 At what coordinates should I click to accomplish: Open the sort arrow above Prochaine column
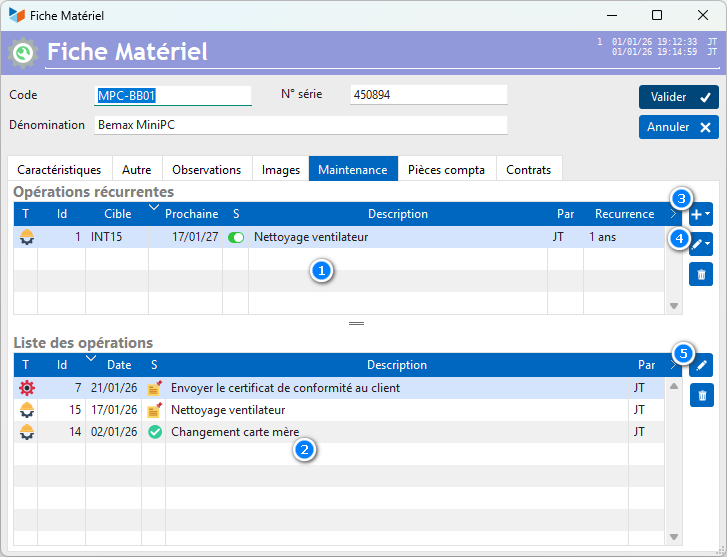click(154, 207)
